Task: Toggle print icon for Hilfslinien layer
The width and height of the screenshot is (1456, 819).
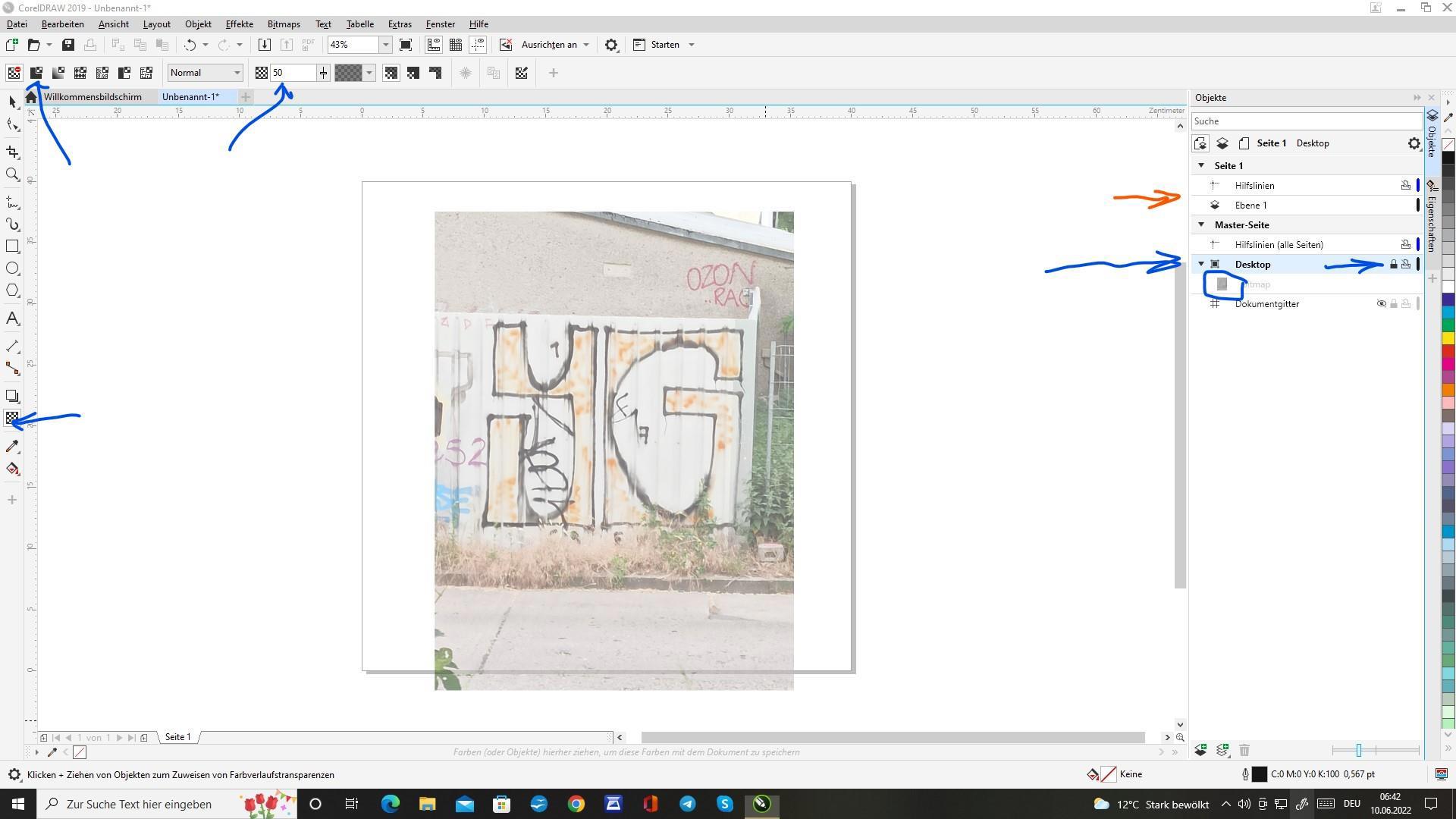Action: 1405,186
